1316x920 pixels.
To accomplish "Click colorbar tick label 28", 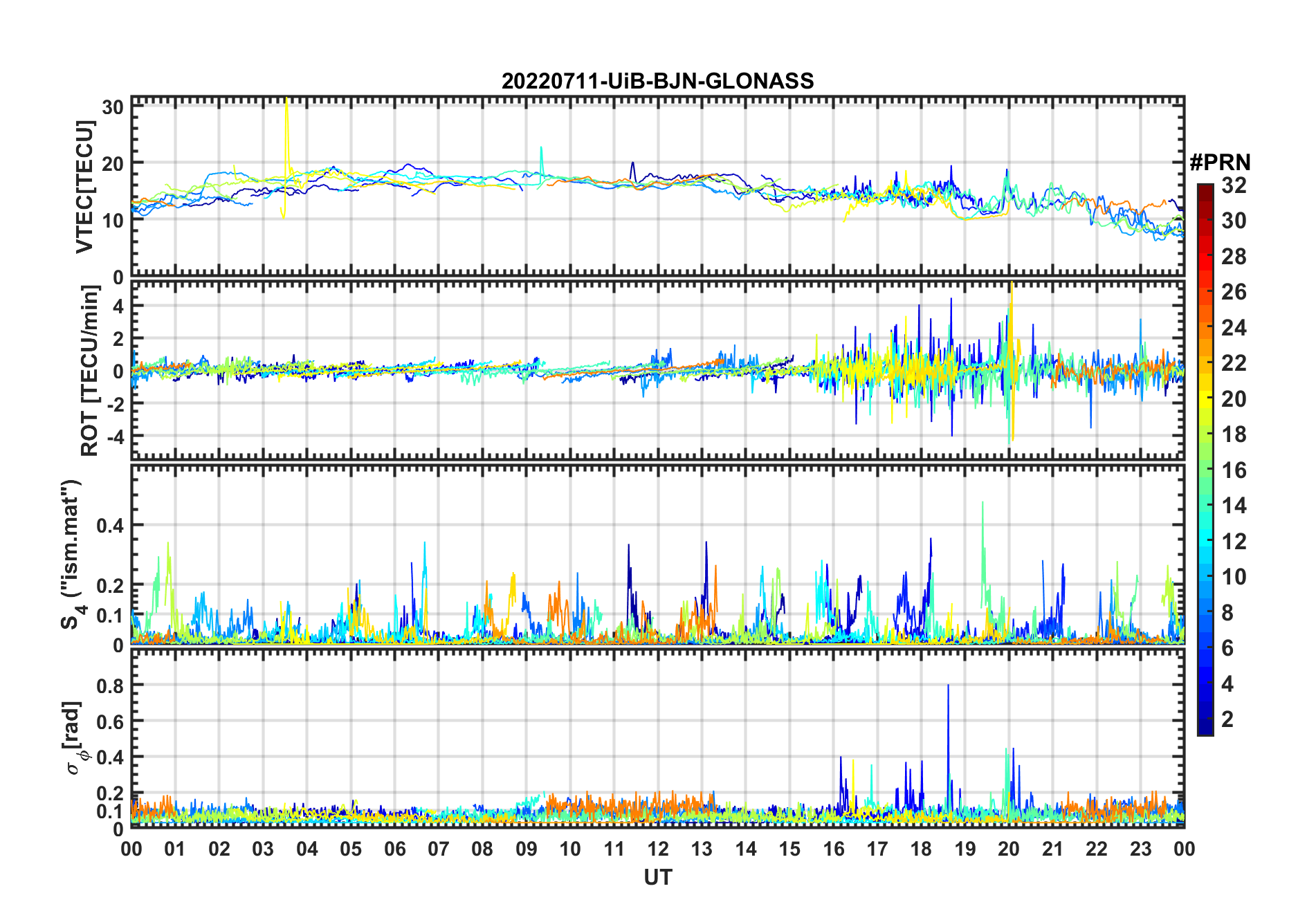I will tap(1234, 257).
